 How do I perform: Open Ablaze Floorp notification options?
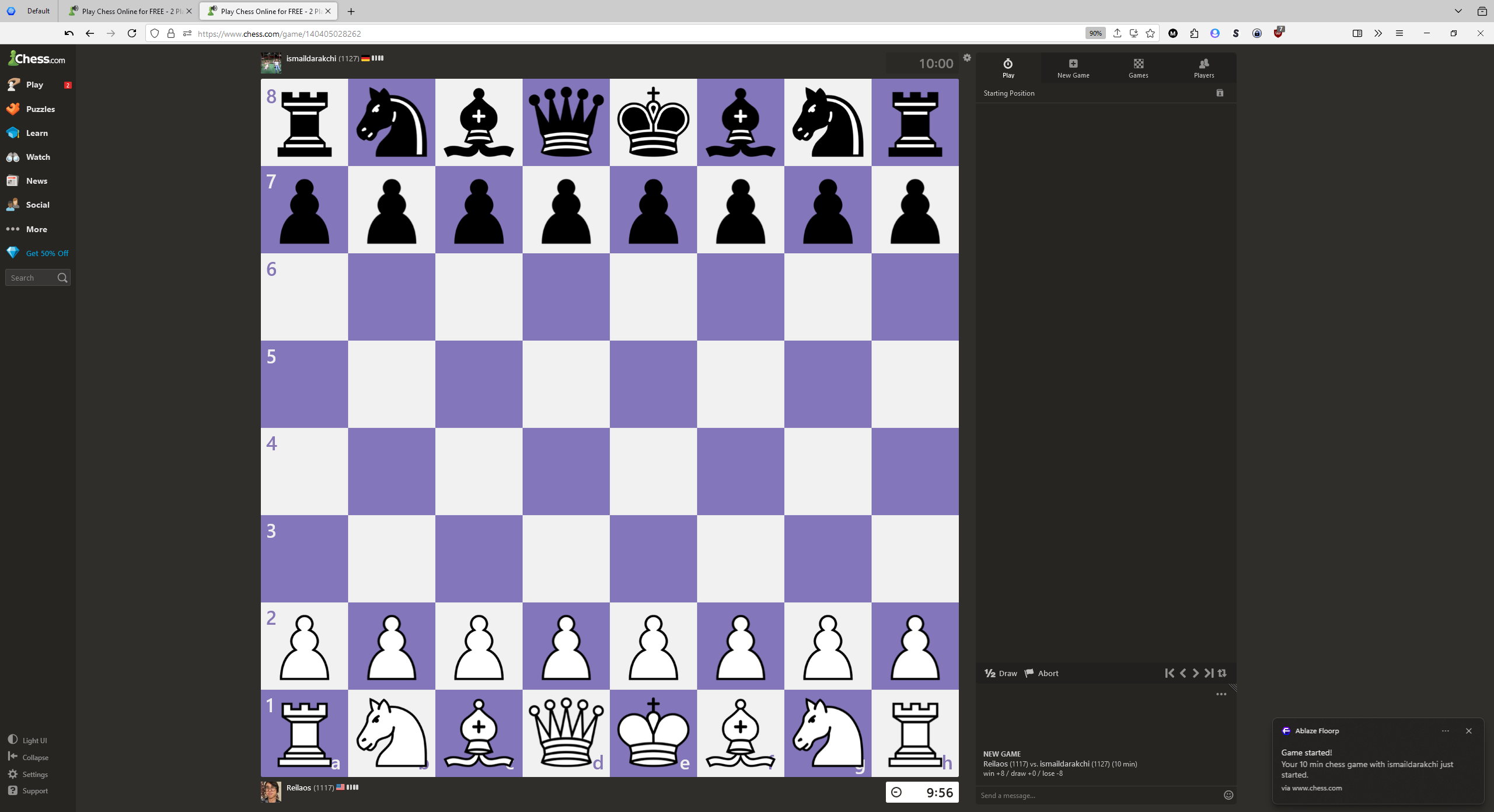pyautogui.click(x=1445, y=731)
